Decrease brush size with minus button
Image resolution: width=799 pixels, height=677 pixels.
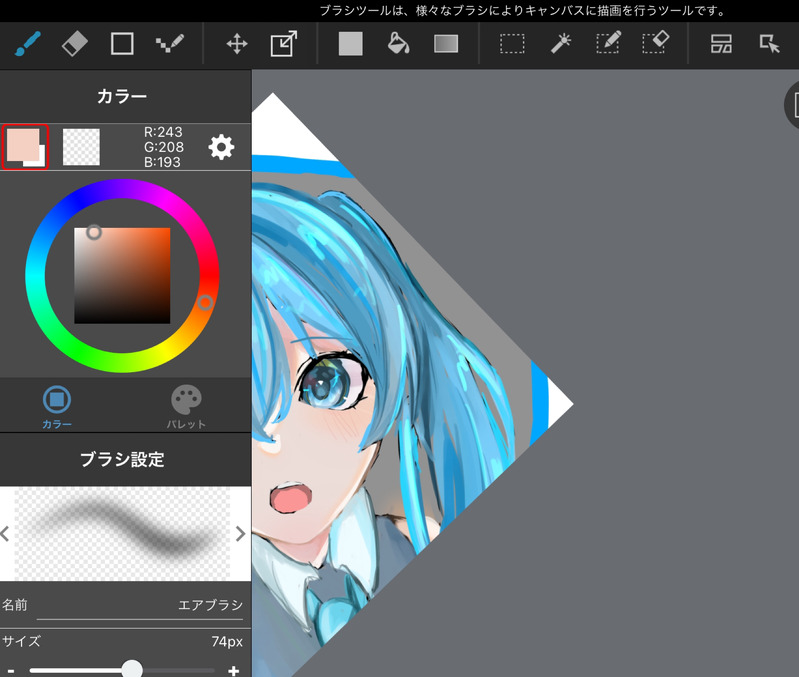(11, 671)
